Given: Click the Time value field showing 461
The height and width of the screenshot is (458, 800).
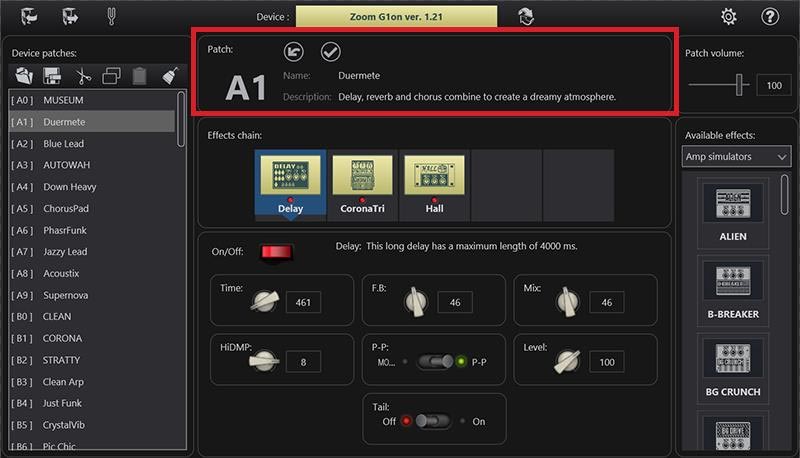Looking at the screenshot, I should 303,302.
